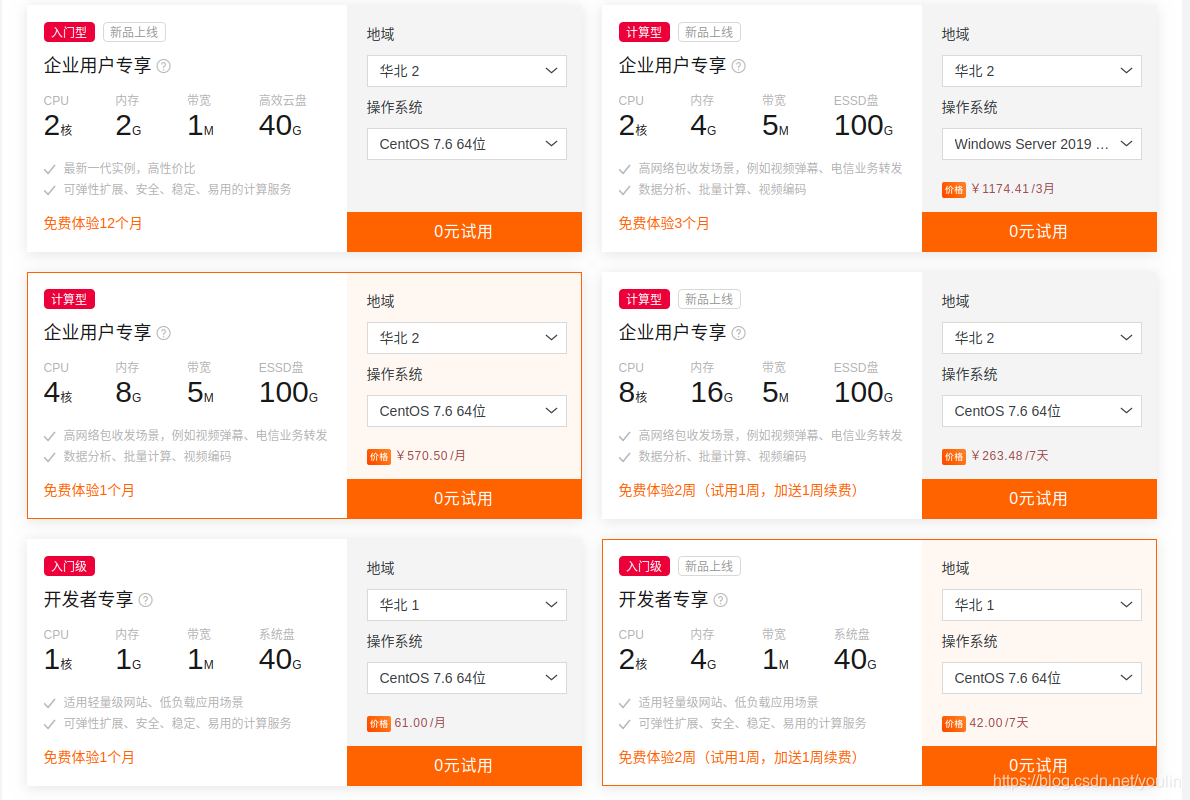Click the red 入门型 badge
Screen dimensions: 1190x800
[69, 32]
